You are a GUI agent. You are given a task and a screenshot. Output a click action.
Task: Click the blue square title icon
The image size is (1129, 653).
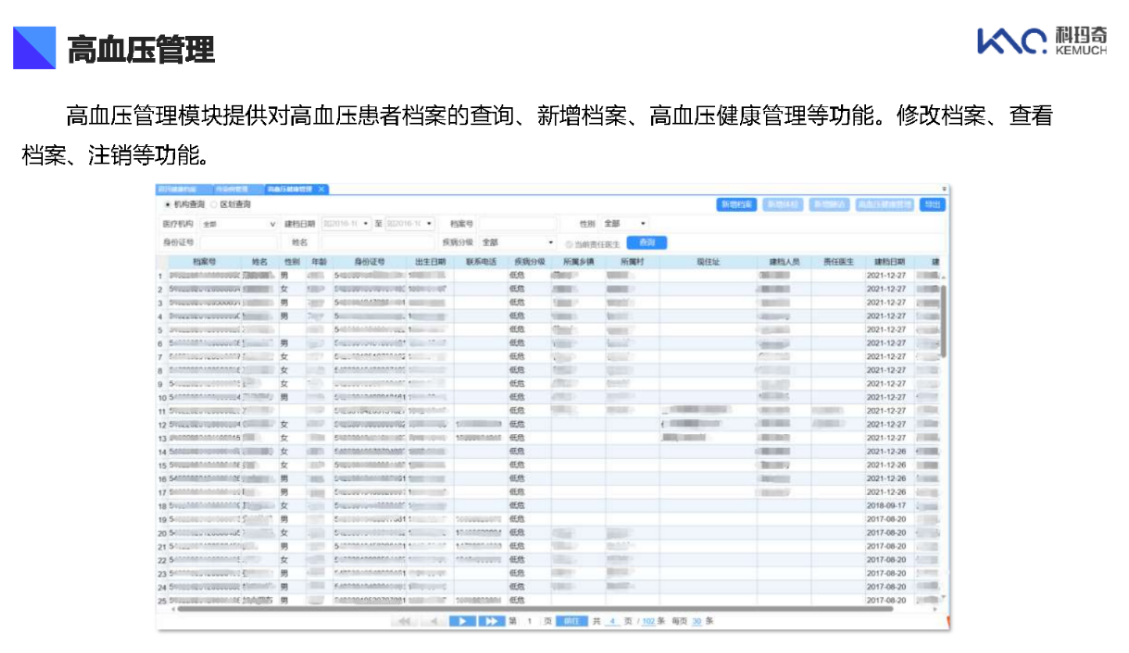(x=34, y=47)
